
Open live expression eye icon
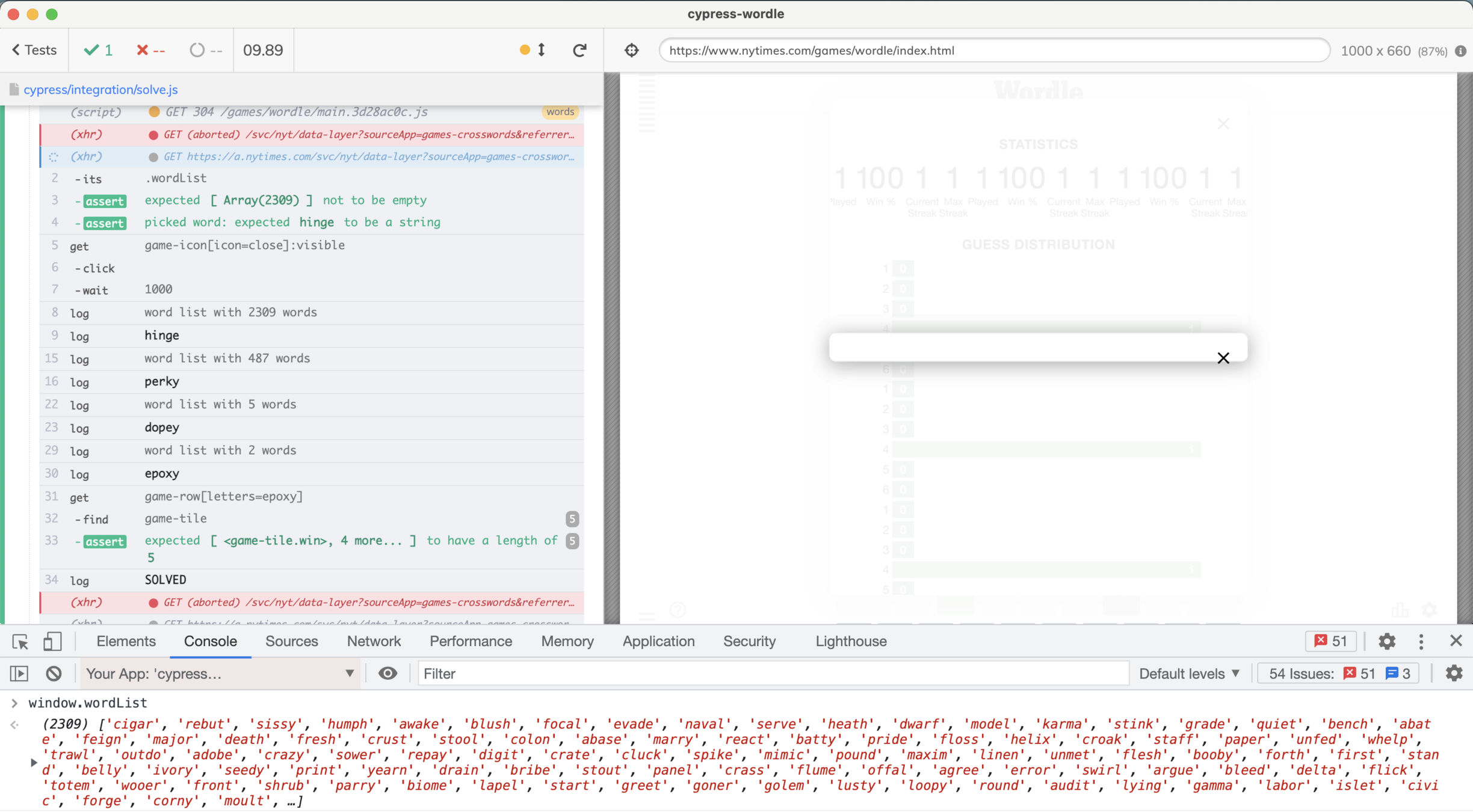[388, 674]
